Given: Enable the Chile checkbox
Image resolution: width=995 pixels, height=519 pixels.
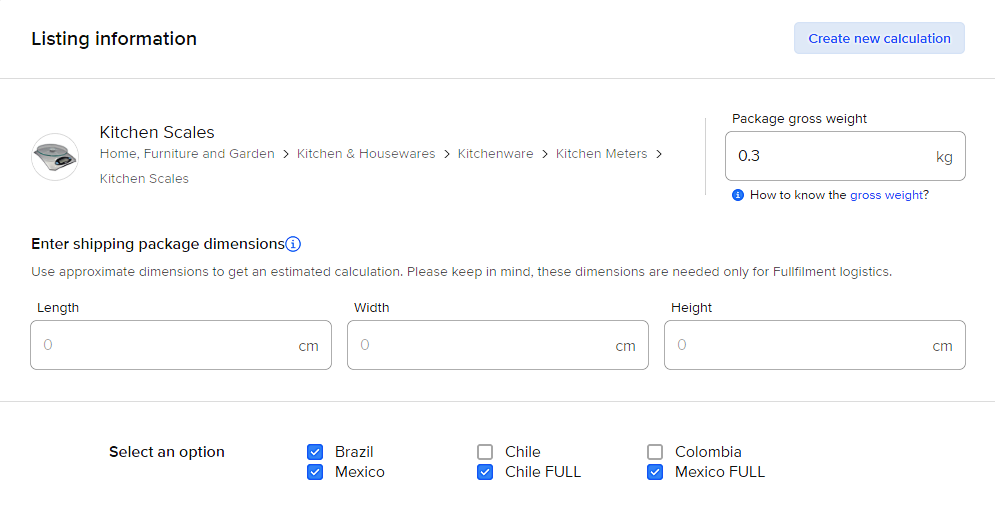Looking at the screenshot, I should (485, 452).
